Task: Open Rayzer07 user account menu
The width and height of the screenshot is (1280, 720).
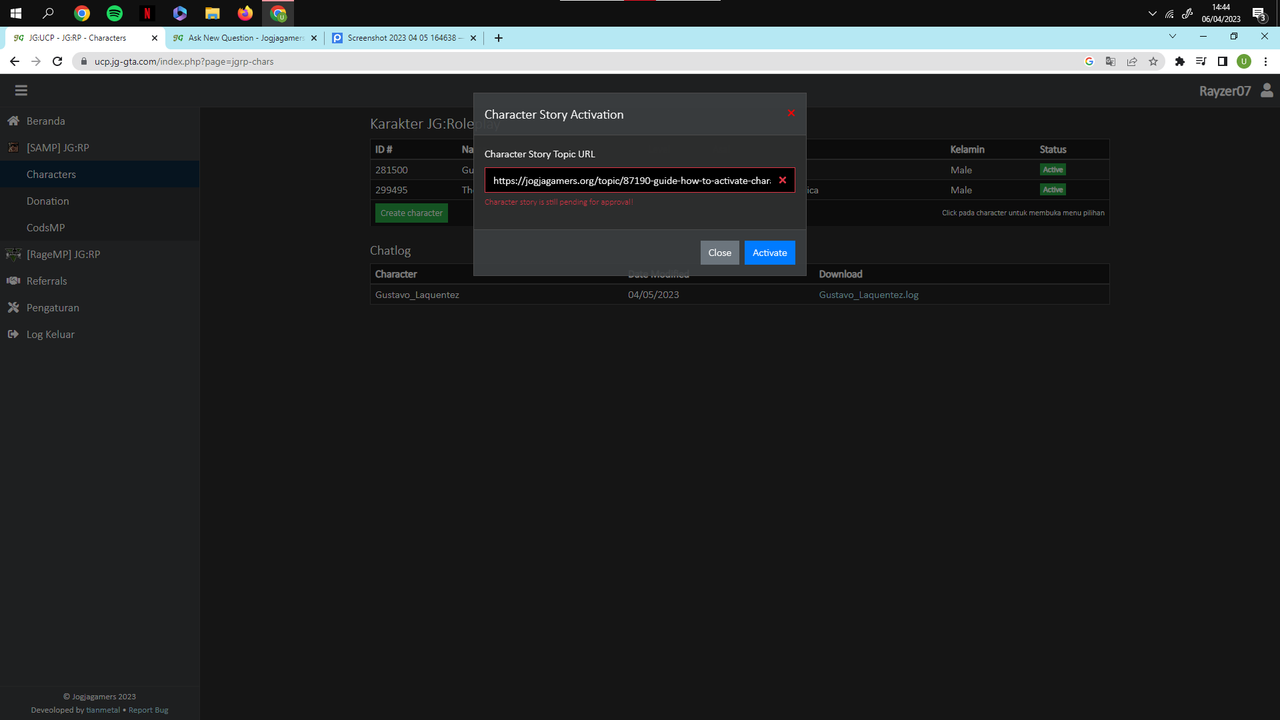Action: (1237, 90)
